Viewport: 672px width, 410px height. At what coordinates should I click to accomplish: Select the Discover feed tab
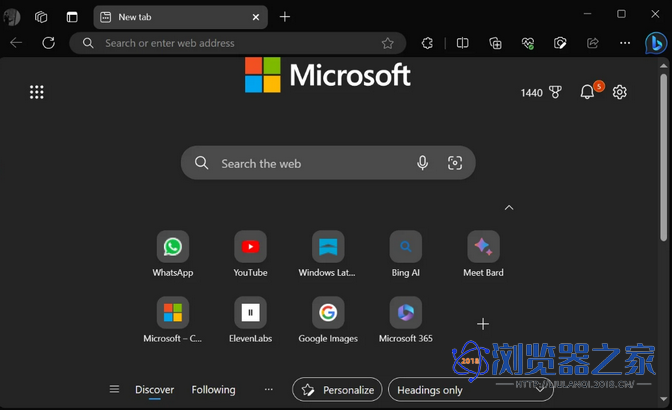[155, 390]
